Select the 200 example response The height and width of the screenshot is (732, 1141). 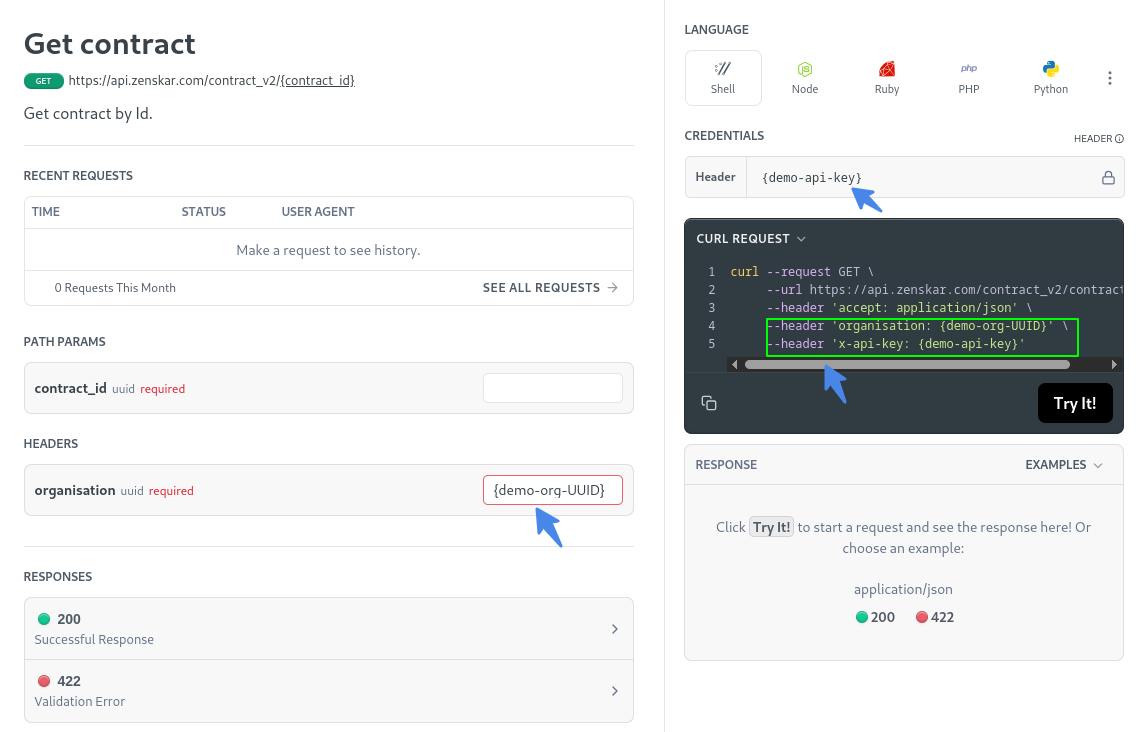pyautogui.click(x=875, y=617)
